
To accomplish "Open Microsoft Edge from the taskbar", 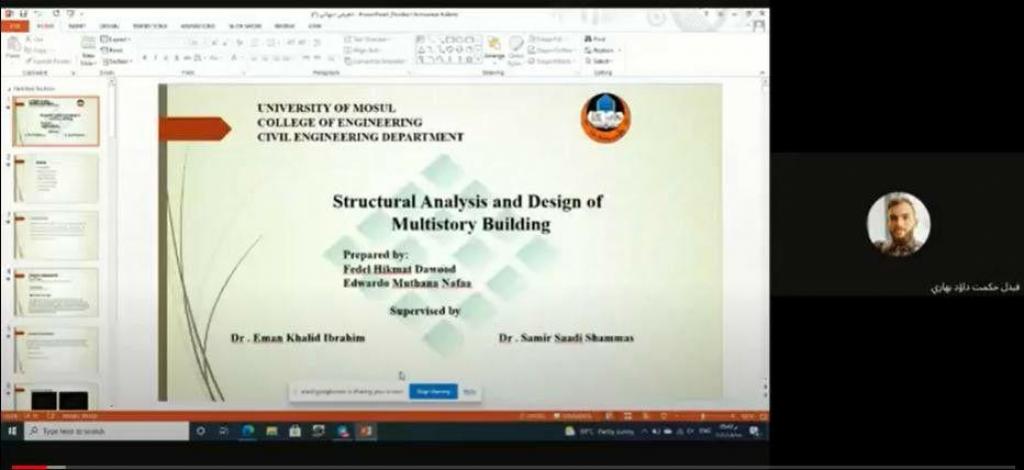I will (248, 431).
